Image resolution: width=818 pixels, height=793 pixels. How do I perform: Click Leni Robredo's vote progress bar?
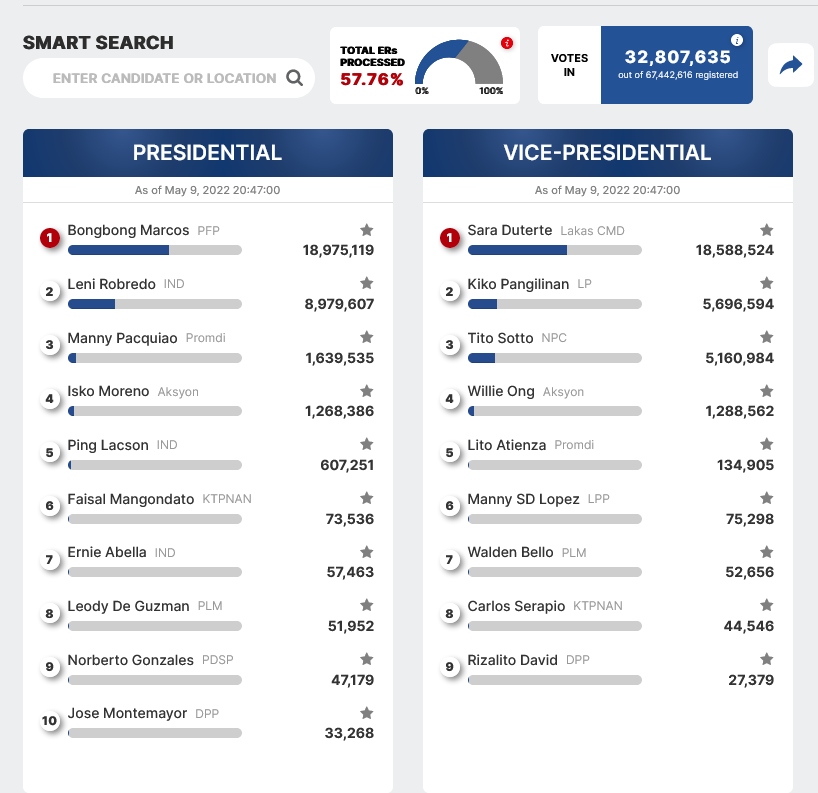point(155,304)
